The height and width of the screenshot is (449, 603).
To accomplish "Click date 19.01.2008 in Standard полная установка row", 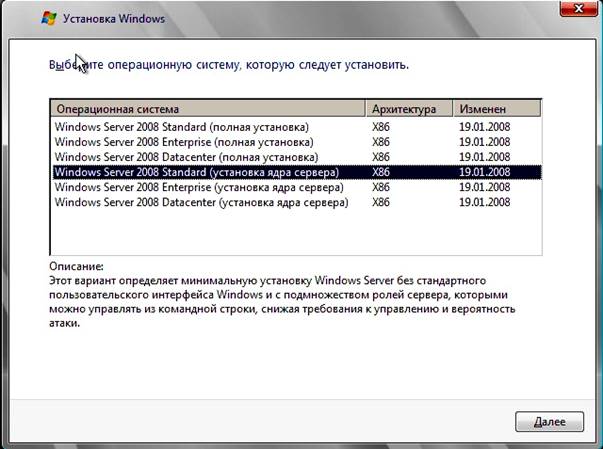I will [x=485, y=127].
